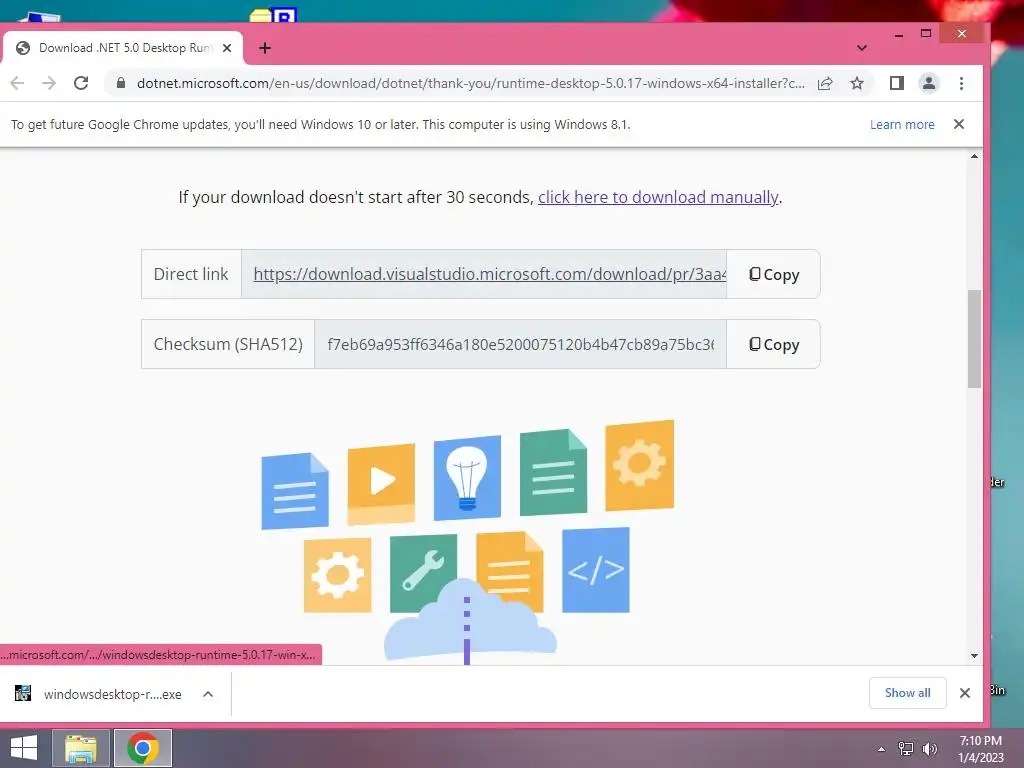Select the checksum value field
1024x768 pixels.
(x=520, y=344)
